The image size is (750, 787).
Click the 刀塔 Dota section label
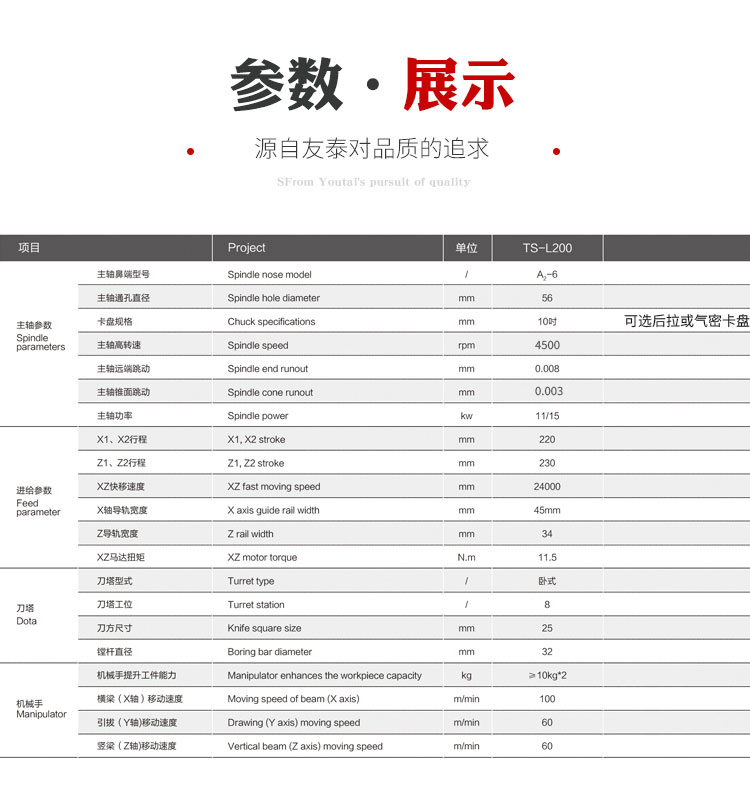pos(26,614)
